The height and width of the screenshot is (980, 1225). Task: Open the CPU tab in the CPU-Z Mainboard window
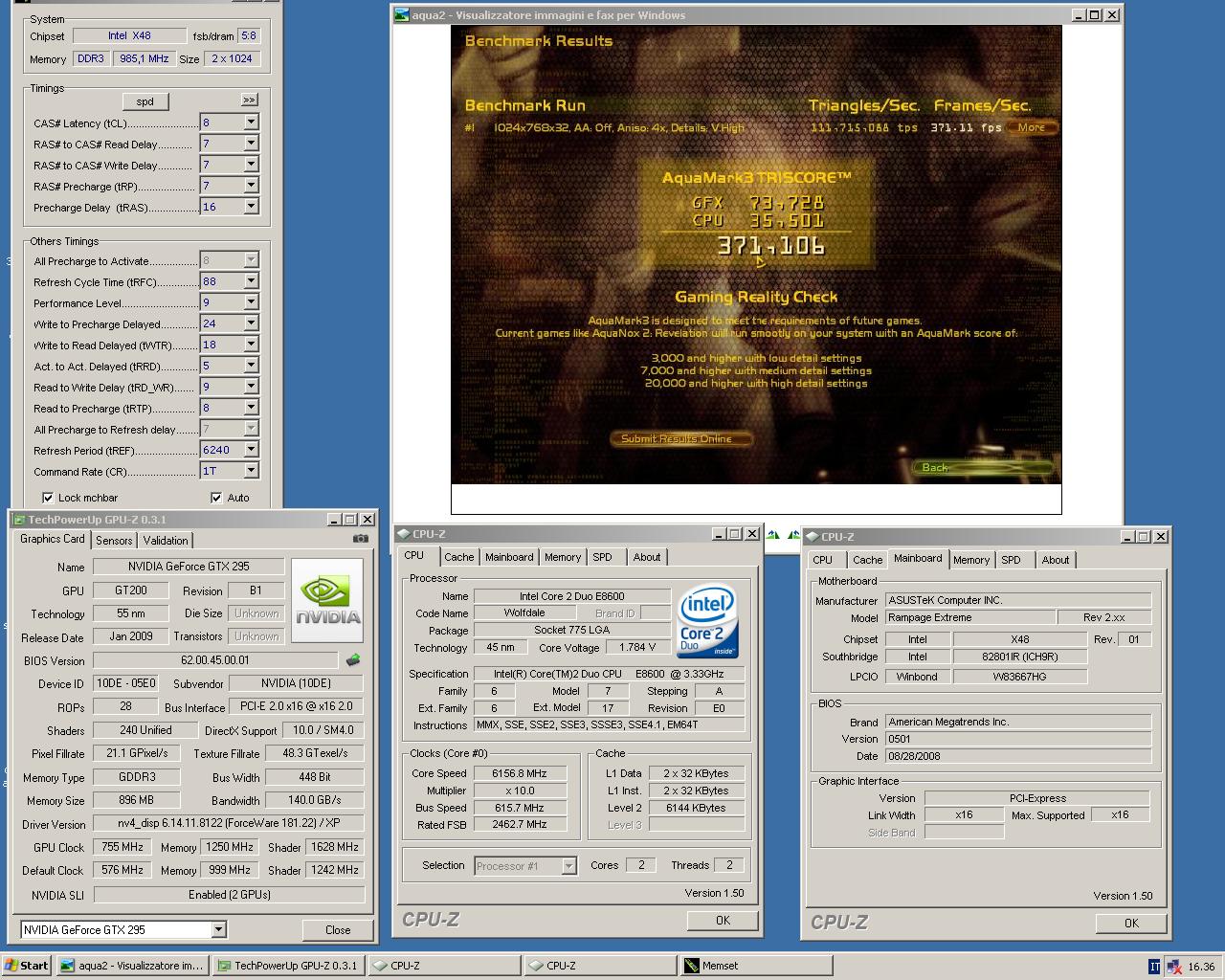(822, 560)
